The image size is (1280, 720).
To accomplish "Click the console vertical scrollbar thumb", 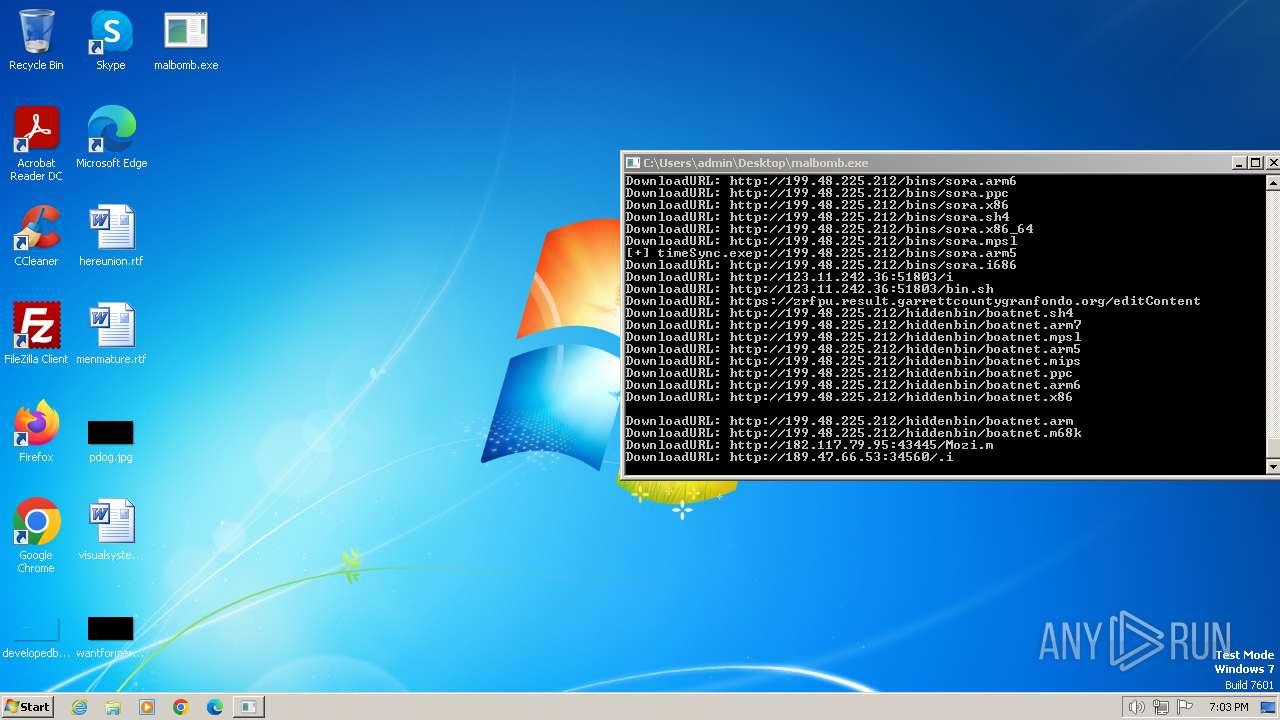I will coord(1272,449).
